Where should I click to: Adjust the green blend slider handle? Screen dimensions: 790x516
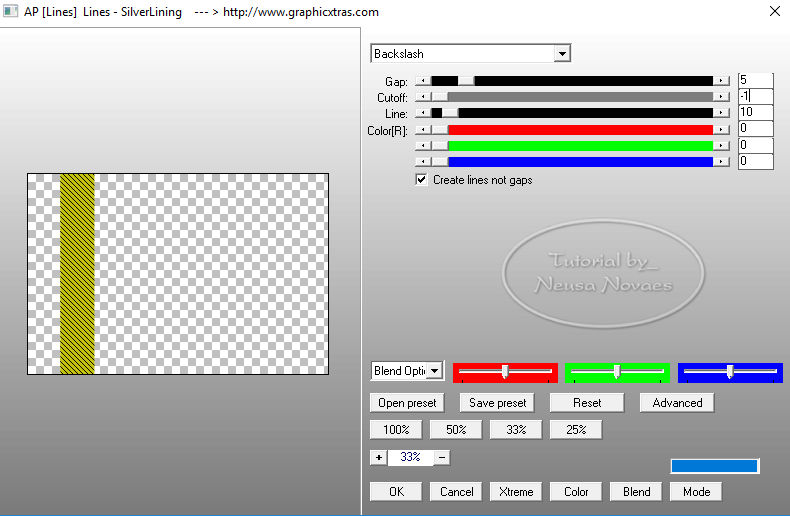[617, 372]
